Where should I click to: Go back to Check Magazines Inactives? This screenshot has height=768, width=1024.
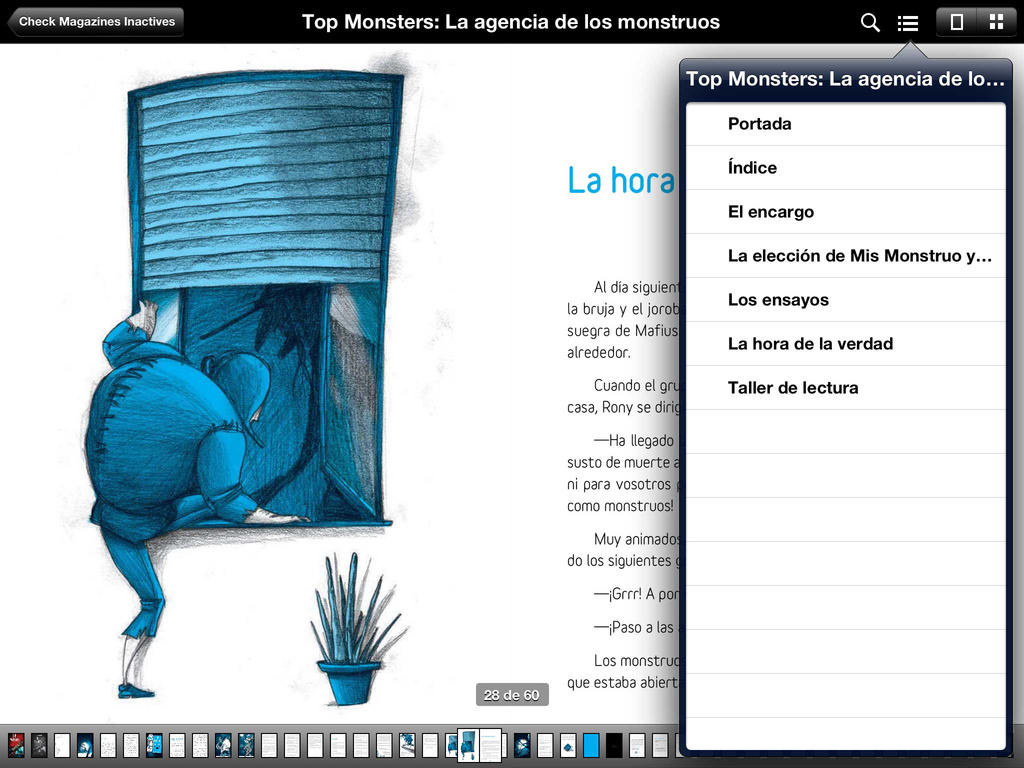point(96,21)
